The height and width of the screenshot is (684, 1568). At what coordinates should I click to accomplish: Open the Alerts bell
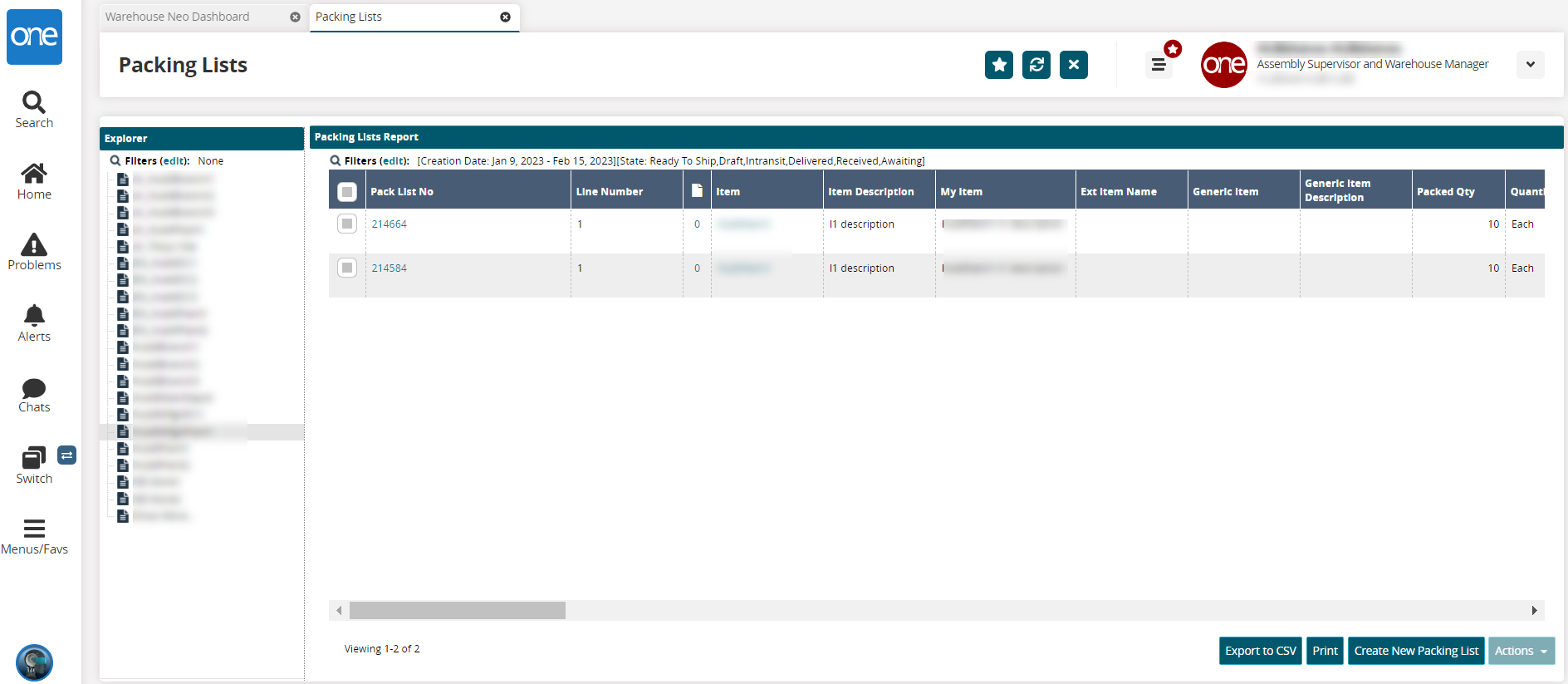click(34, 323)
